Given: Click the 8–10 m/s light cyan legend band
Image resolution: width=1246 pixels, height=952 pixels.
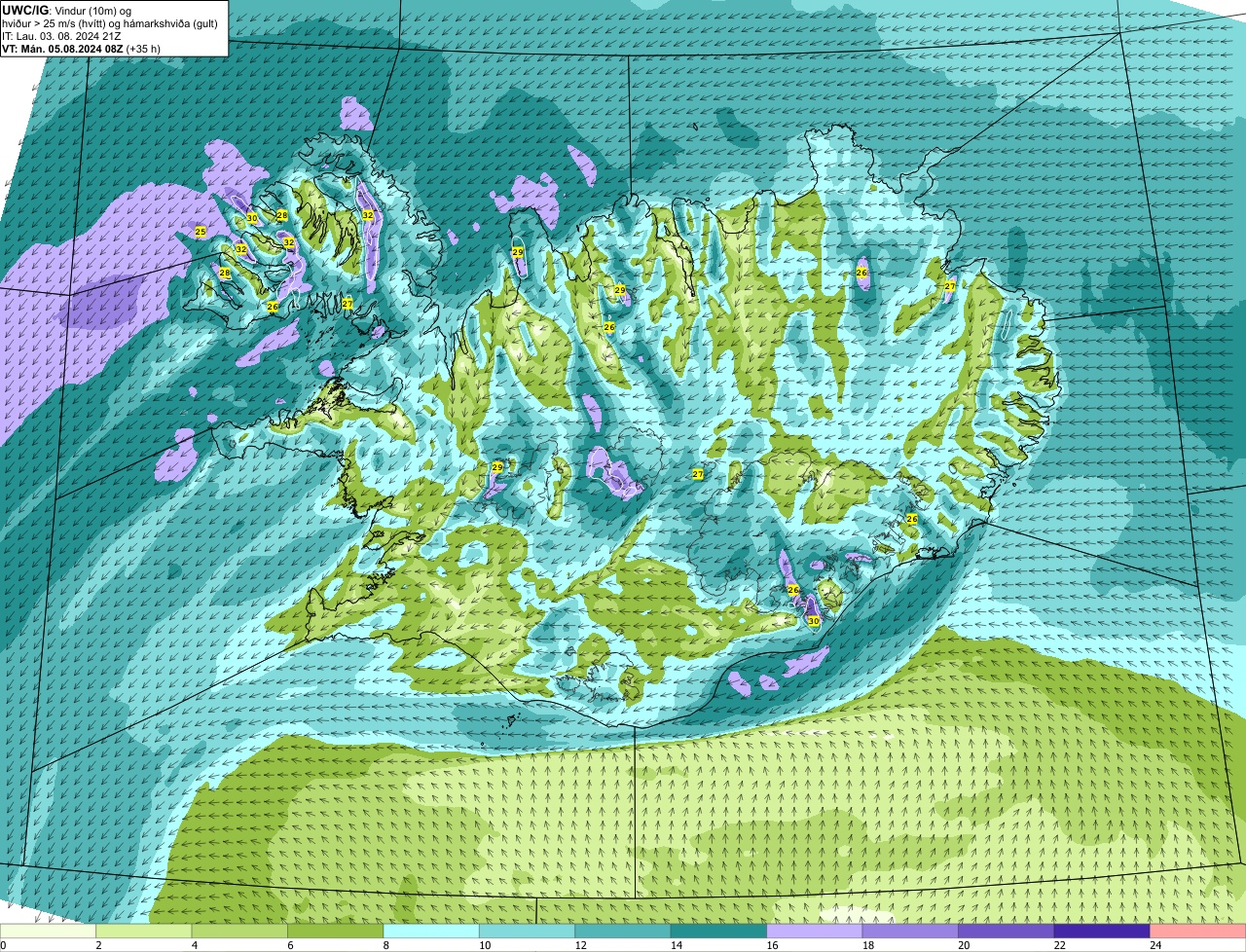Looking at the screenshot, I should pyautogui.click(x=431, y=932).
